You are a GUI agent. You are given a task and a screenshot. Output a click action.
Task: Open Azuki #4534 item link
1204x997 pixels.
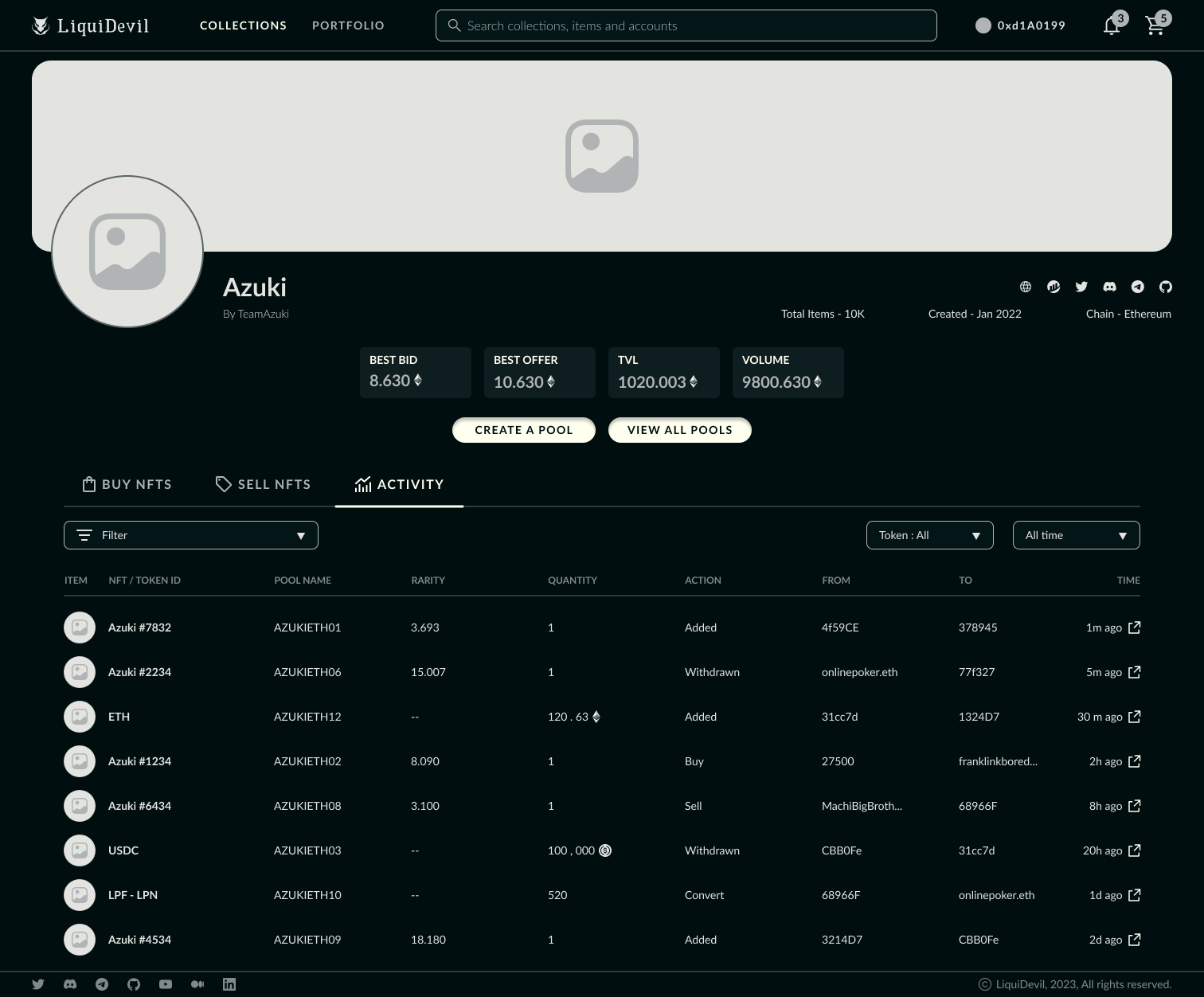tap(139, 940)
